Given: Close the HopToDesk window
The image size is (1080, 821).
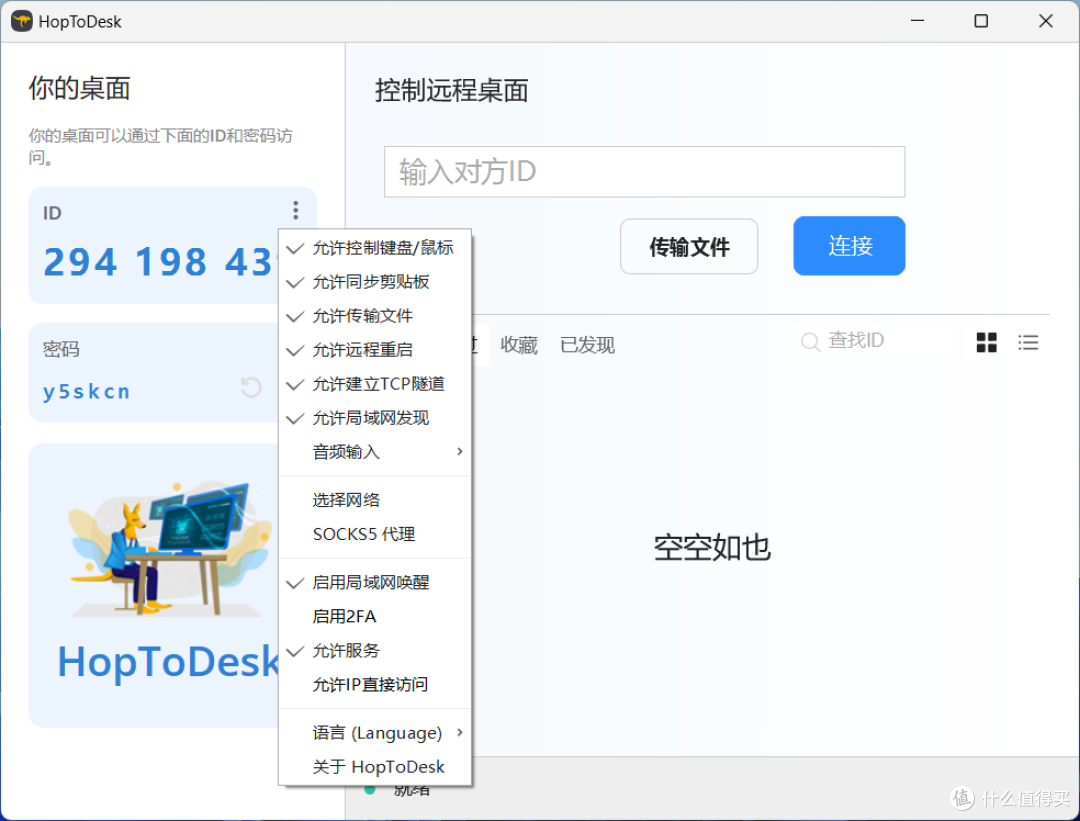Looking at the screenshot, I should 1046,21.
